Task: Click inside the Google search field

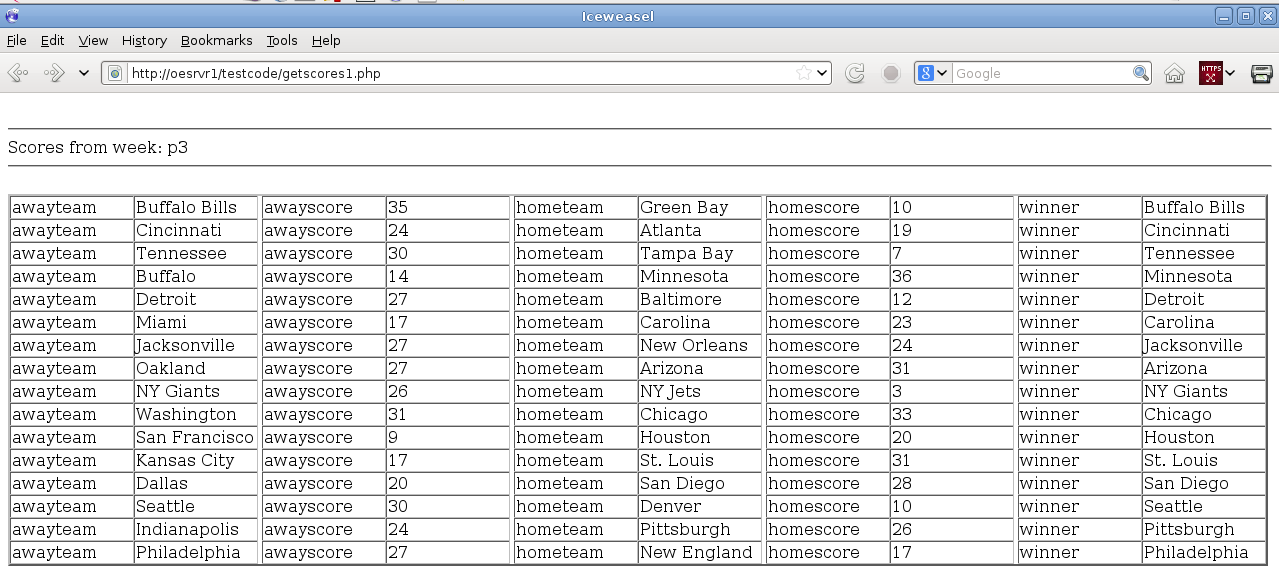Action: pyautogui.click(x=1041, y=73)
